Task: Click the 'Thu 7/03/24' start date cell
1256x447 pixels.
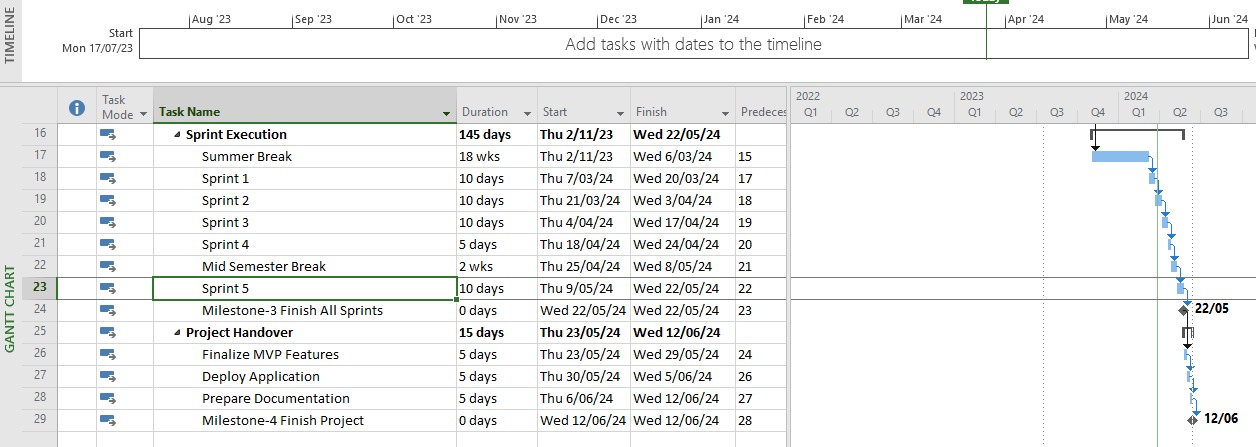Action: point(583,178)
